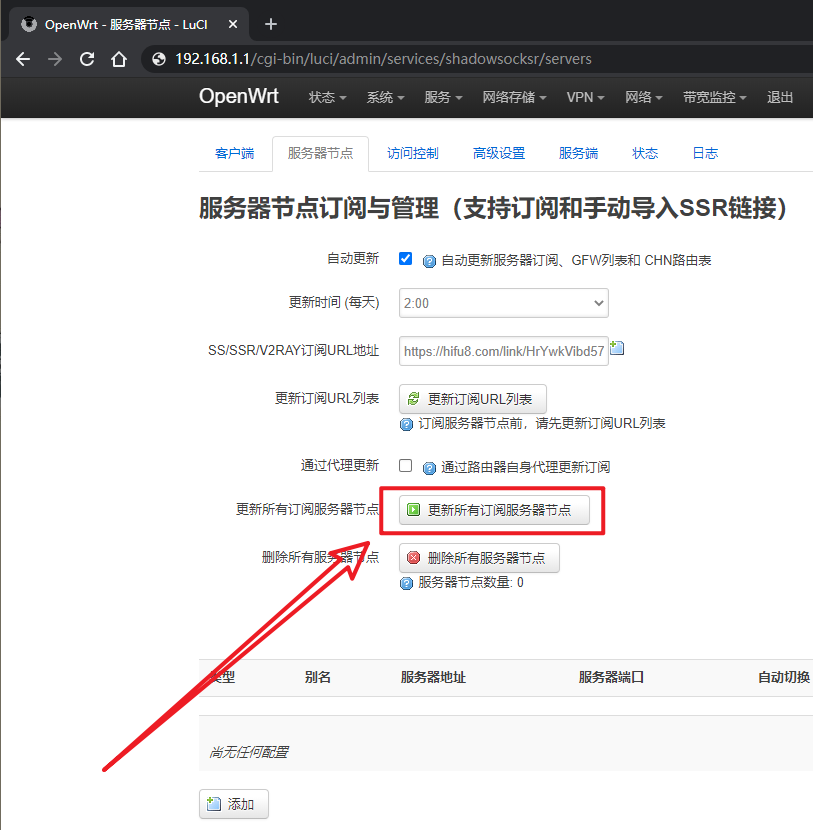Click the 添加 button below the table
The image size is (813, 830).
tap(234, 804)
